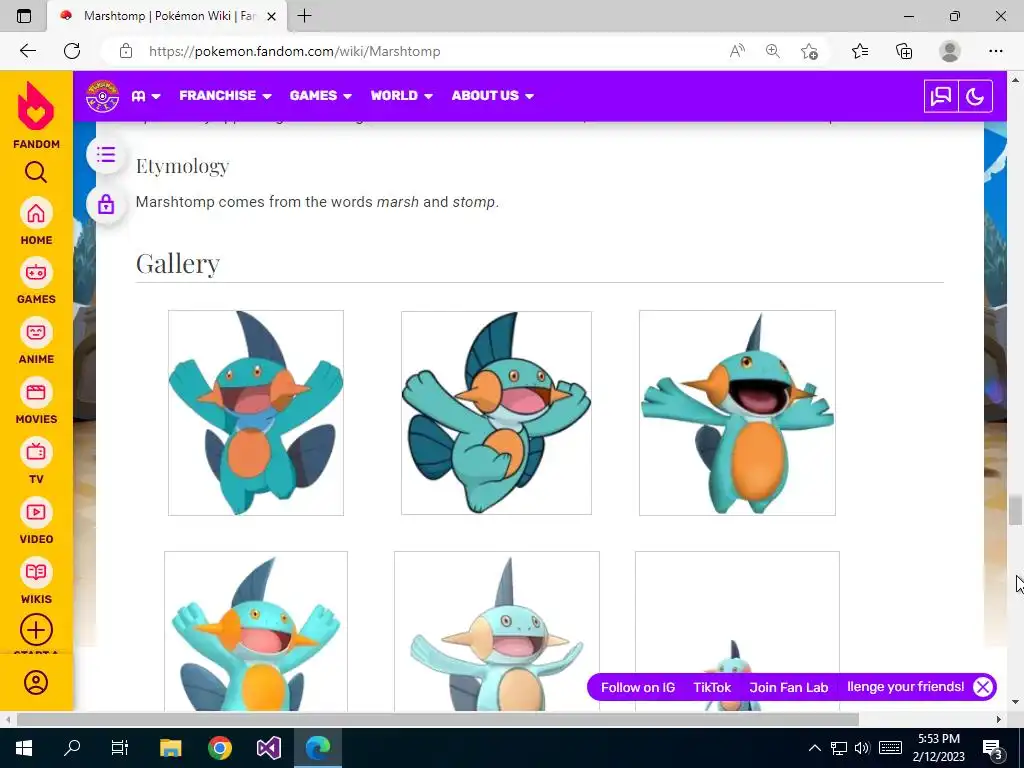Expand the wiki explore dropdown
Image resolution: width=1024 pixels, height=768 pixels.
[x=146, y=96]
